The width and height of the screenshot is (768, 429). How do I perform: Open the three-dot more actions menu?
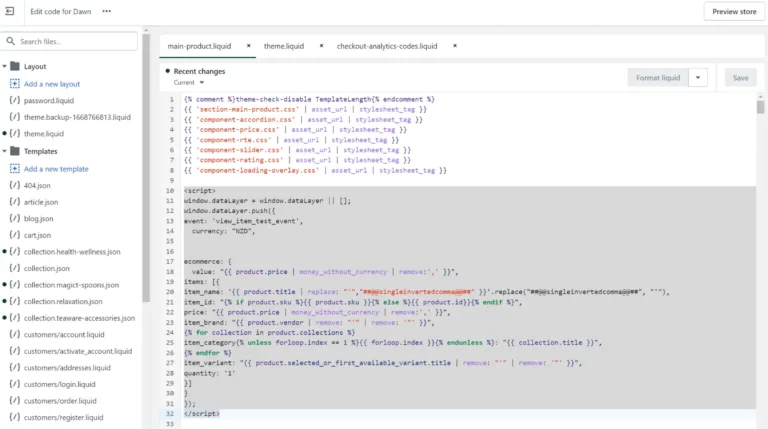tap(106, 11)
